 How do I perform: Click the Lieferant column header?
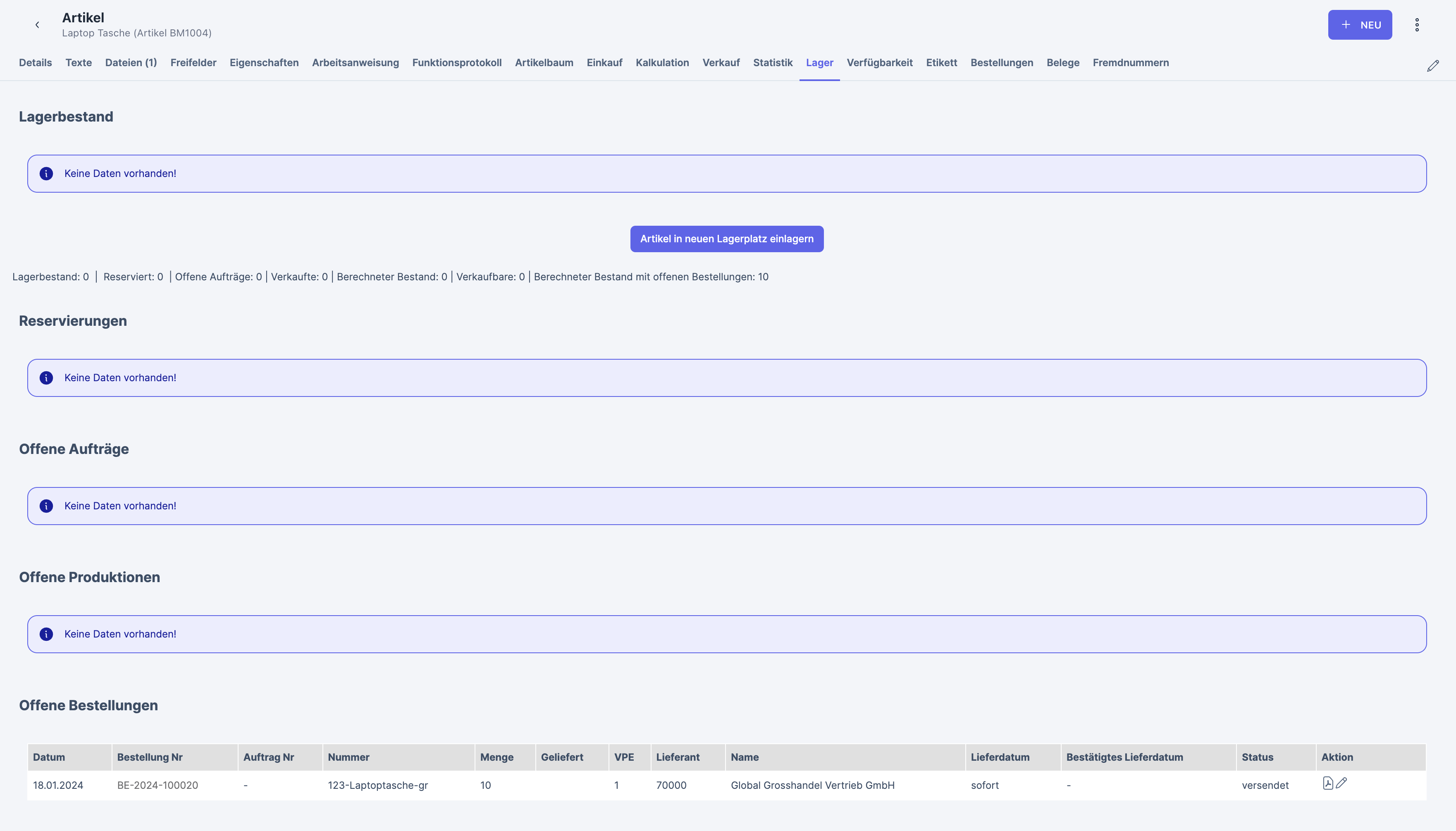click(x=677, y=757)
